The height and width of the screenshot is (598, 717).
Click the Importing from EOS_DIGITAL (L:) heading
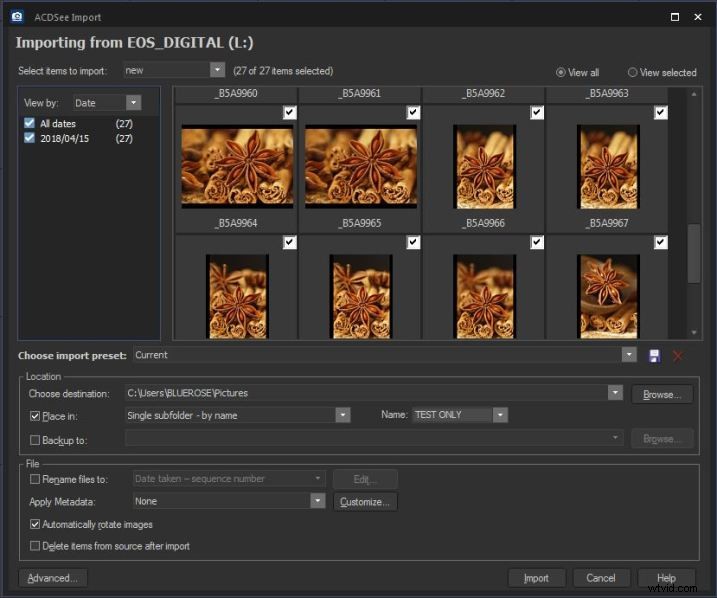tap(134, 43)
